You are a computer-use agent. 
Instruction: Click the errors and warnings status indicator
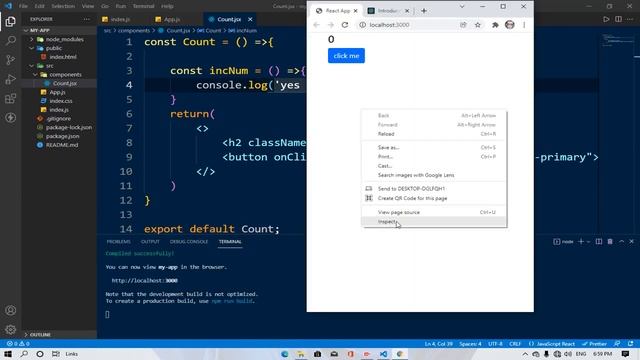point(18,344)
